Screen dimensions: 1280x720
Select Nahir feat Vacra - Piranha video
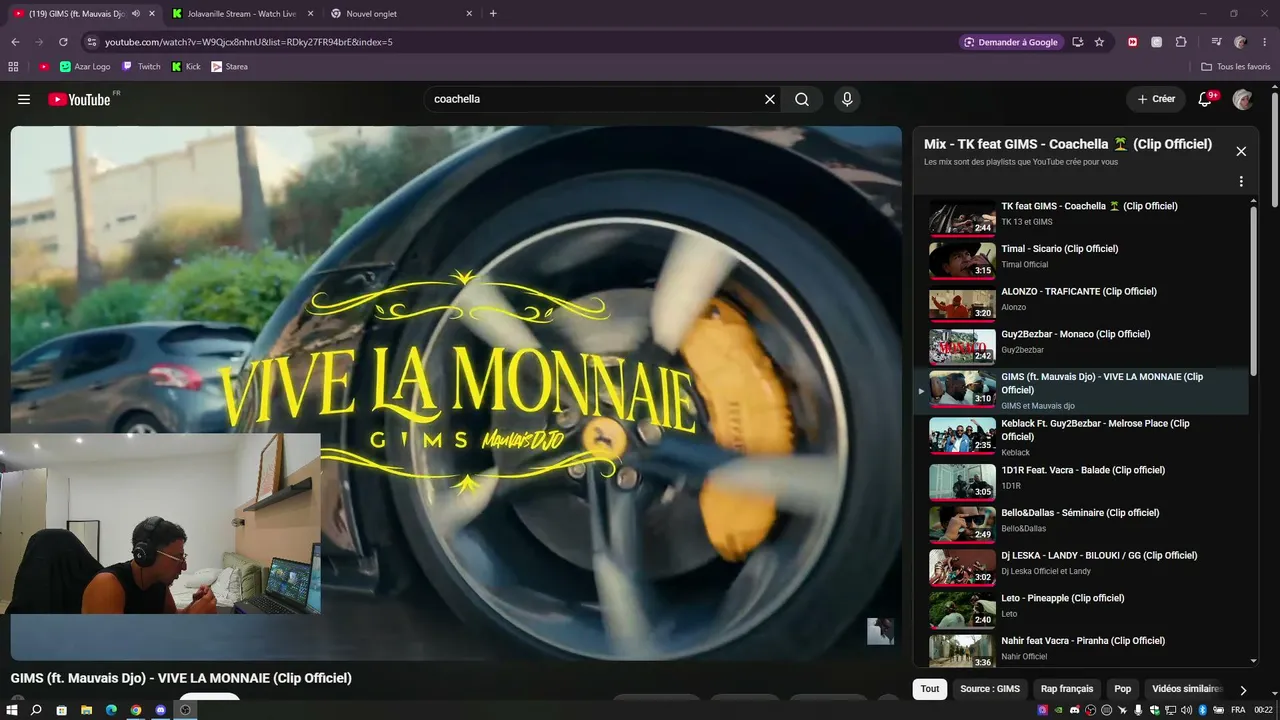1083,649
